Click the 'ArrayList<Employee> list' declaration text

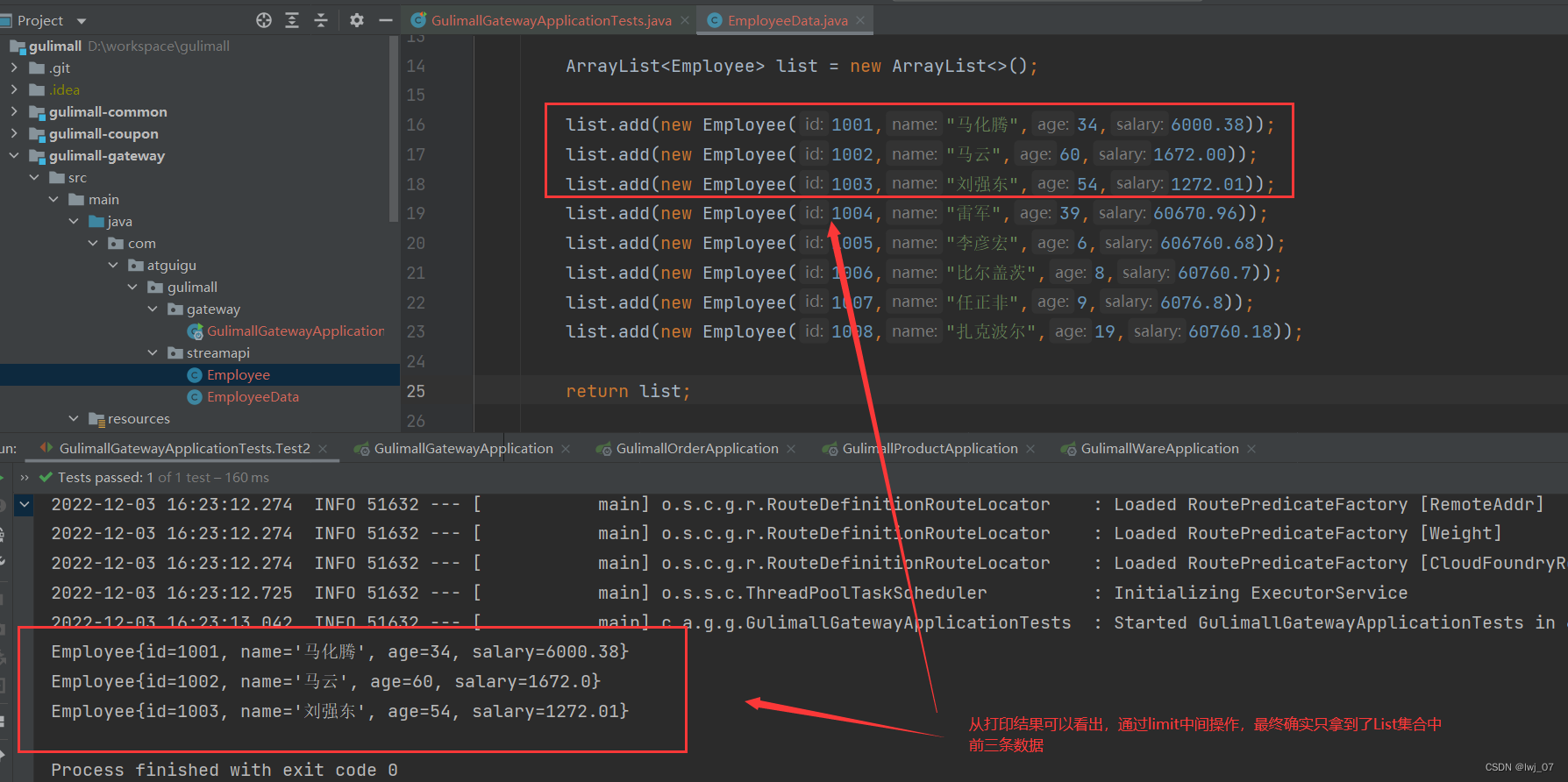click(692, 66)
